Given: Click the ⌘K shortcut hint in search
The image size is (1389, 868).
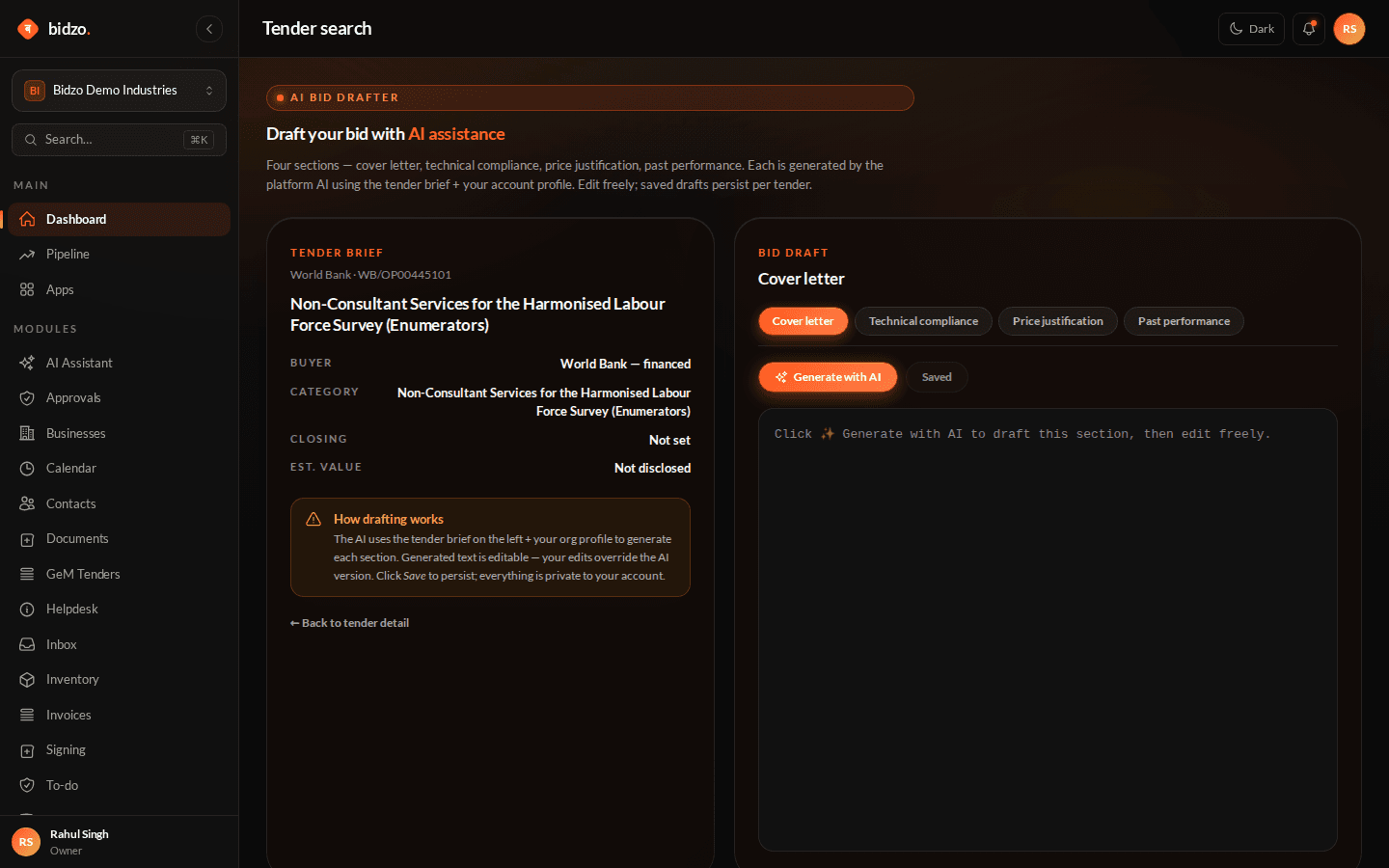Looking at the screenshot, I should point(199,140).
